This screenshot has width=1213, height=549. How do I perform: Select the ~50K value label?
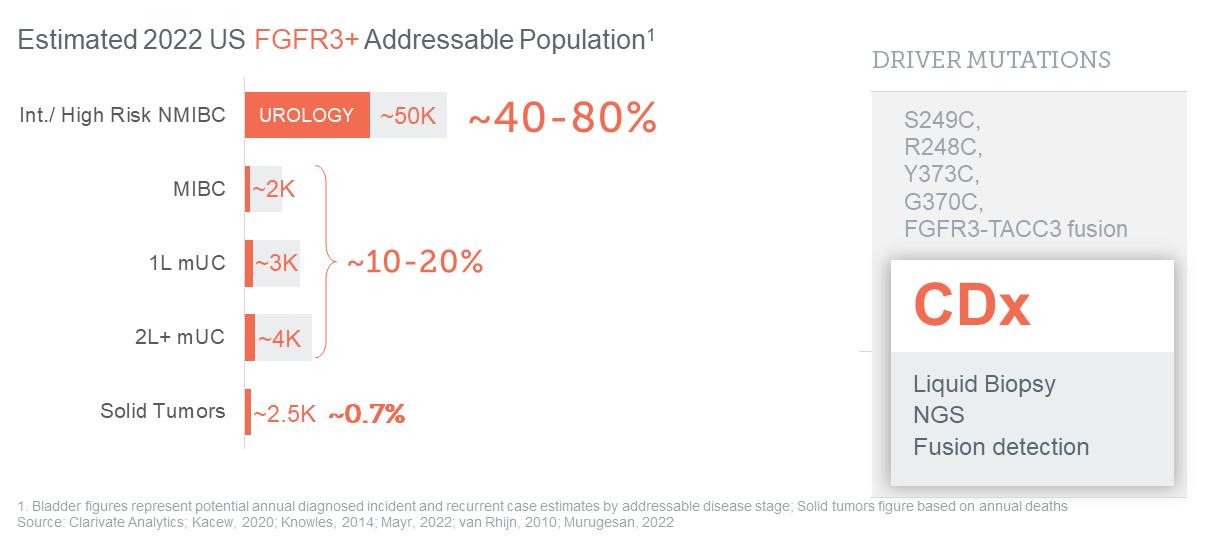coord(408,115)
